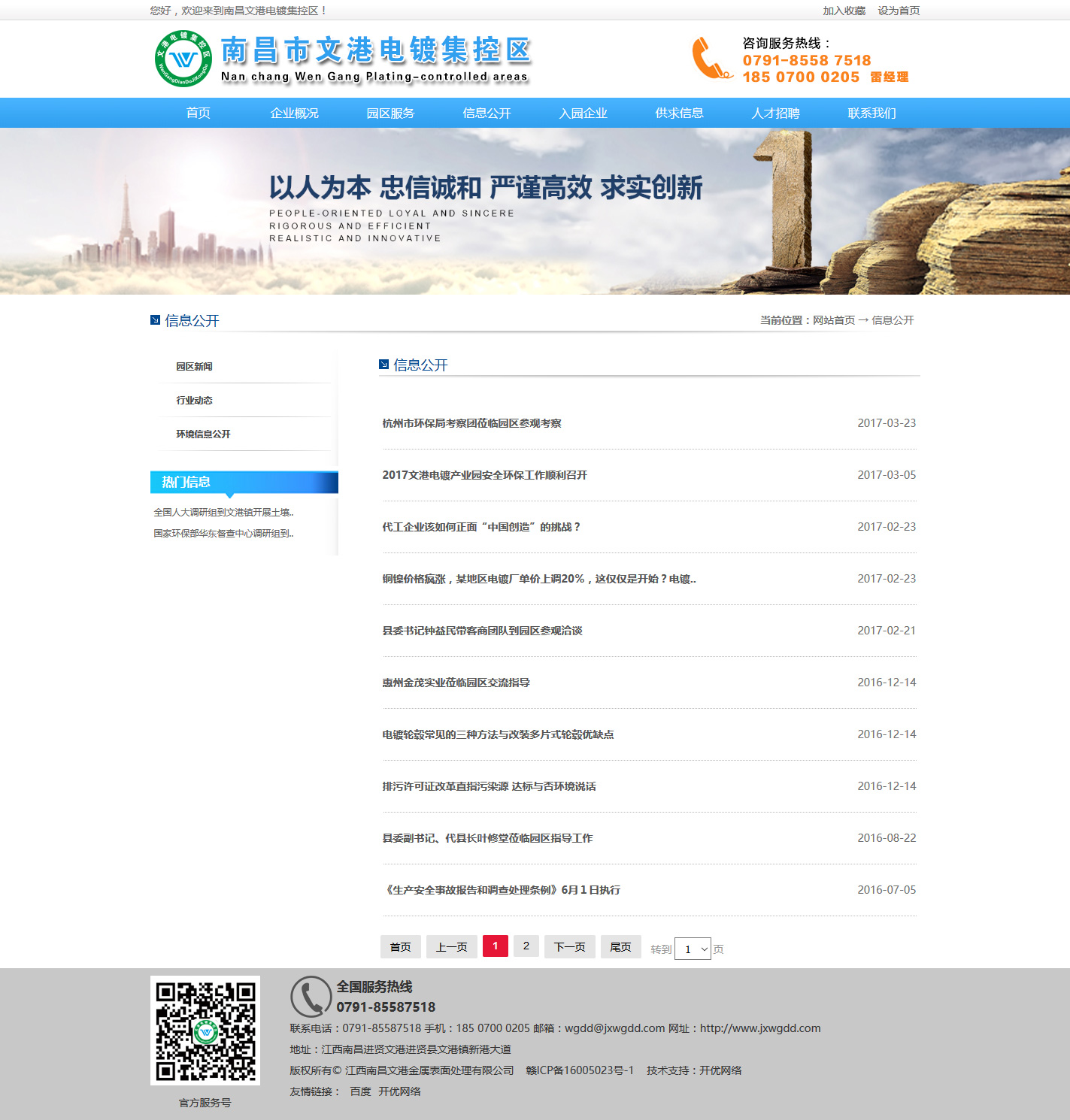The height and width of the screenshot is (1120, 1070).
Task: Click hotline number 0791-8558 7518
Action: 807,60
